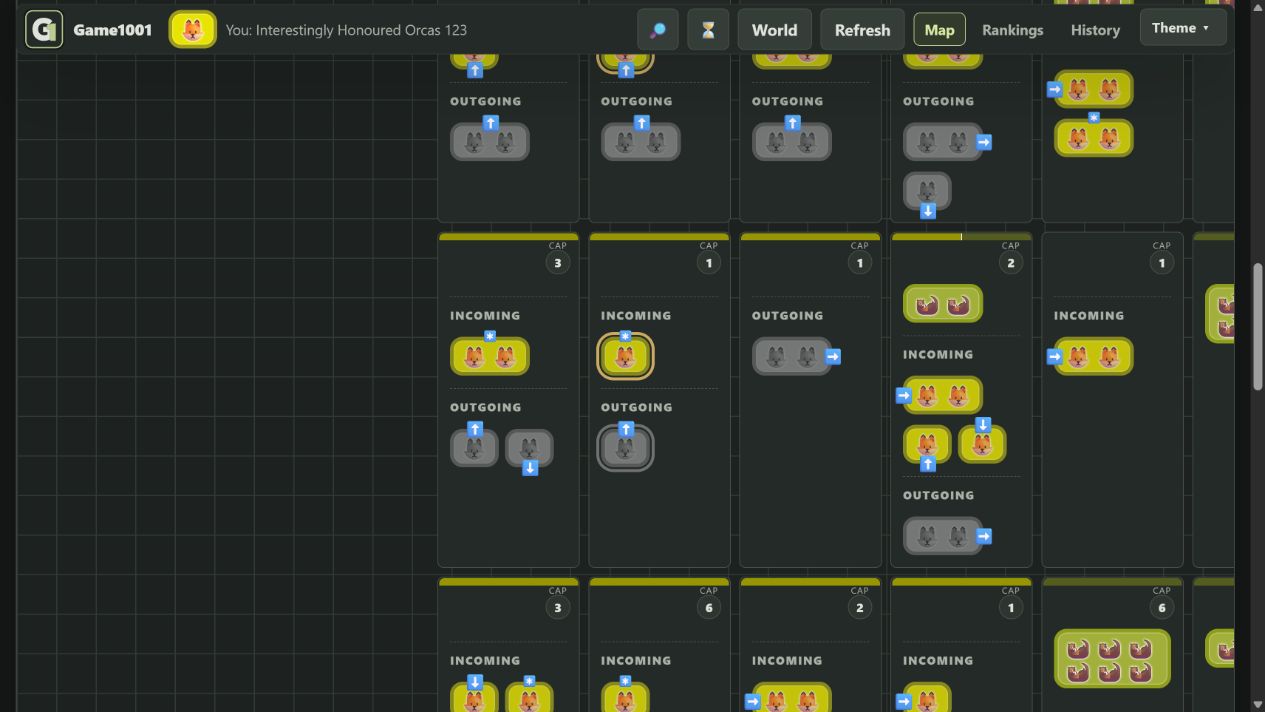Click "You: Interestingly Honoured Orcas 123" text
The width and height of the screenshot is (1265, 712).
(346, 30)
